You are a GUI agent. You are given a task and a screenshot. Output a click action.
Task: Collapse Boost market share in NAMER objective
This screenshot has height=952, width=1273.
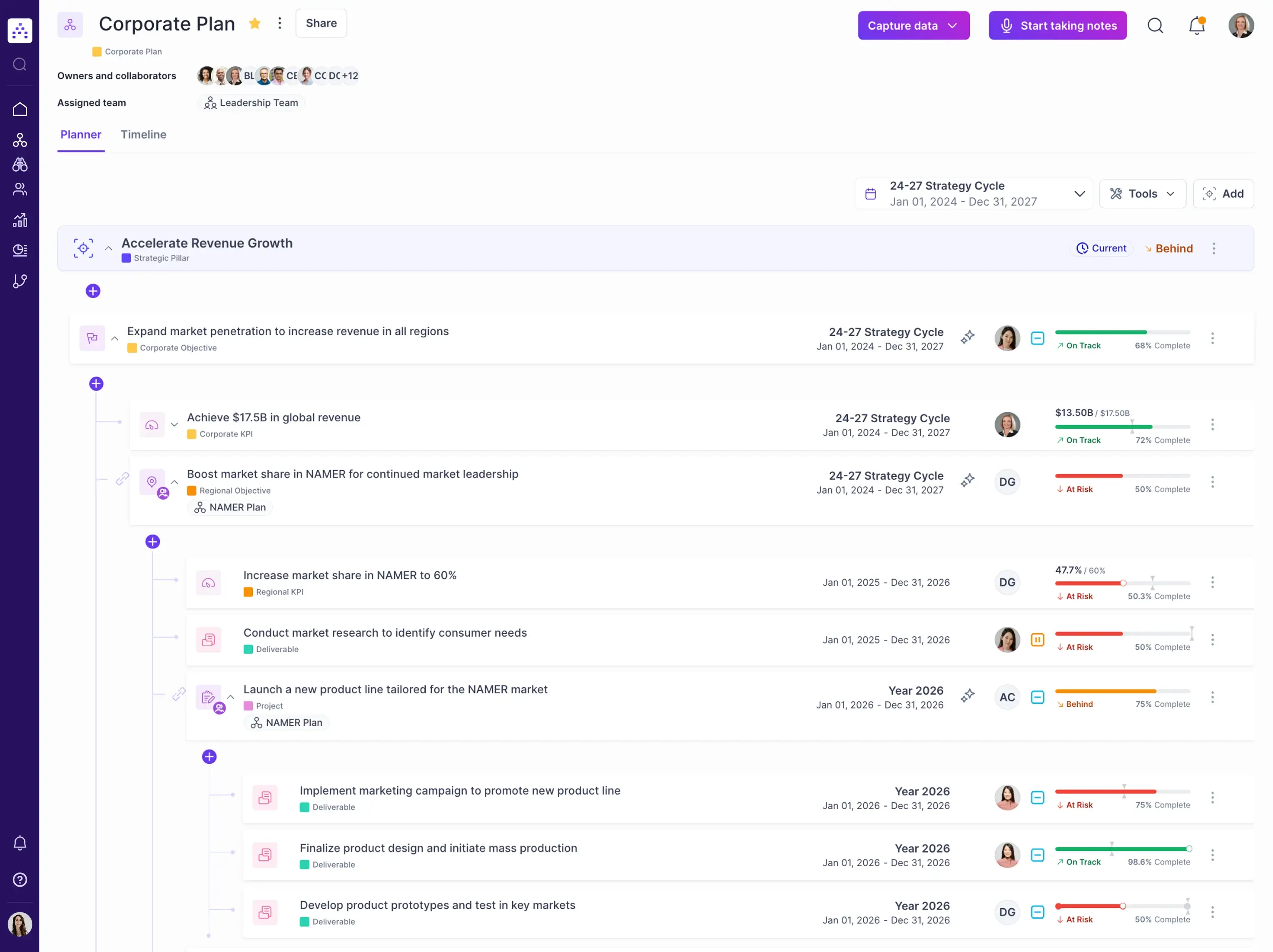tap(174, 482)
